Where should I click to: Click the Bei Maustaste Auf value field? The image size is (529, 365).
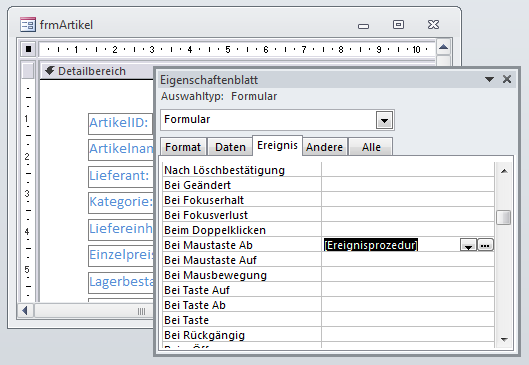tap(408, 260)
